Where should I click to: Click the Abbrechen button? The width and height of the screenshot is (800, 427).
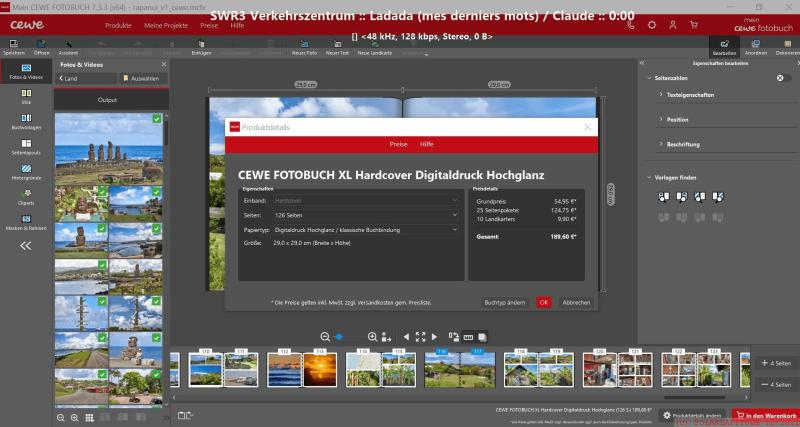pos(576,303)
